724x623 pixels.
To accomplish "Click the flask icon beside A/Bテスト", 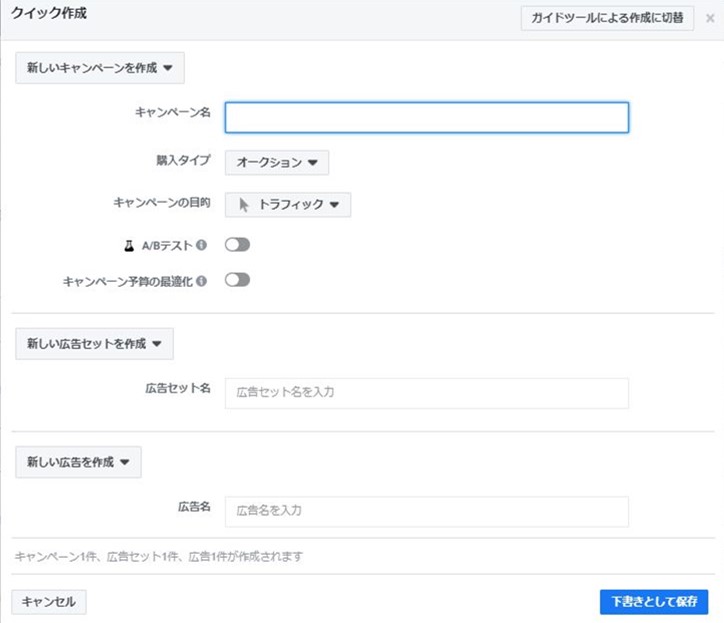I will [x=129, y=246].
